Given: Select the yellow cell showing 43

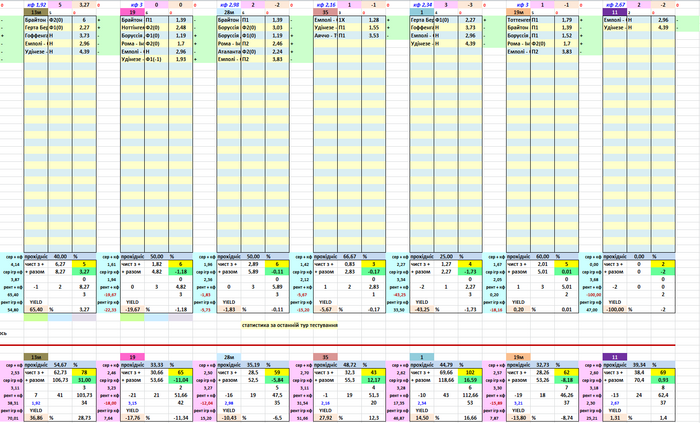Looking at the screenshot, I should tap(374, 372).
